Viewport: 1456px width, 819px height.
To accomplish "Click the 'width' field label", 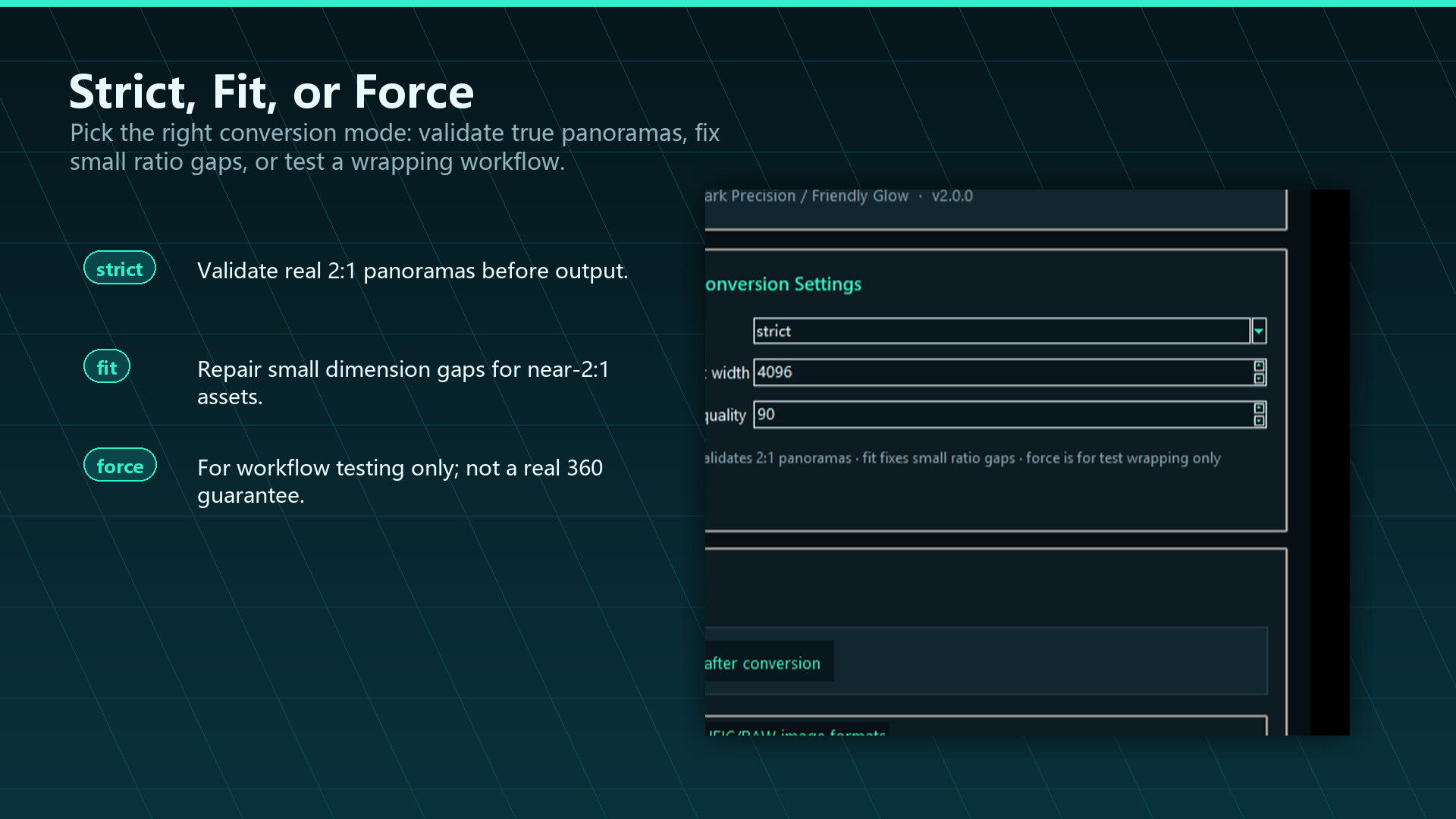I will [x=730, y=373].
